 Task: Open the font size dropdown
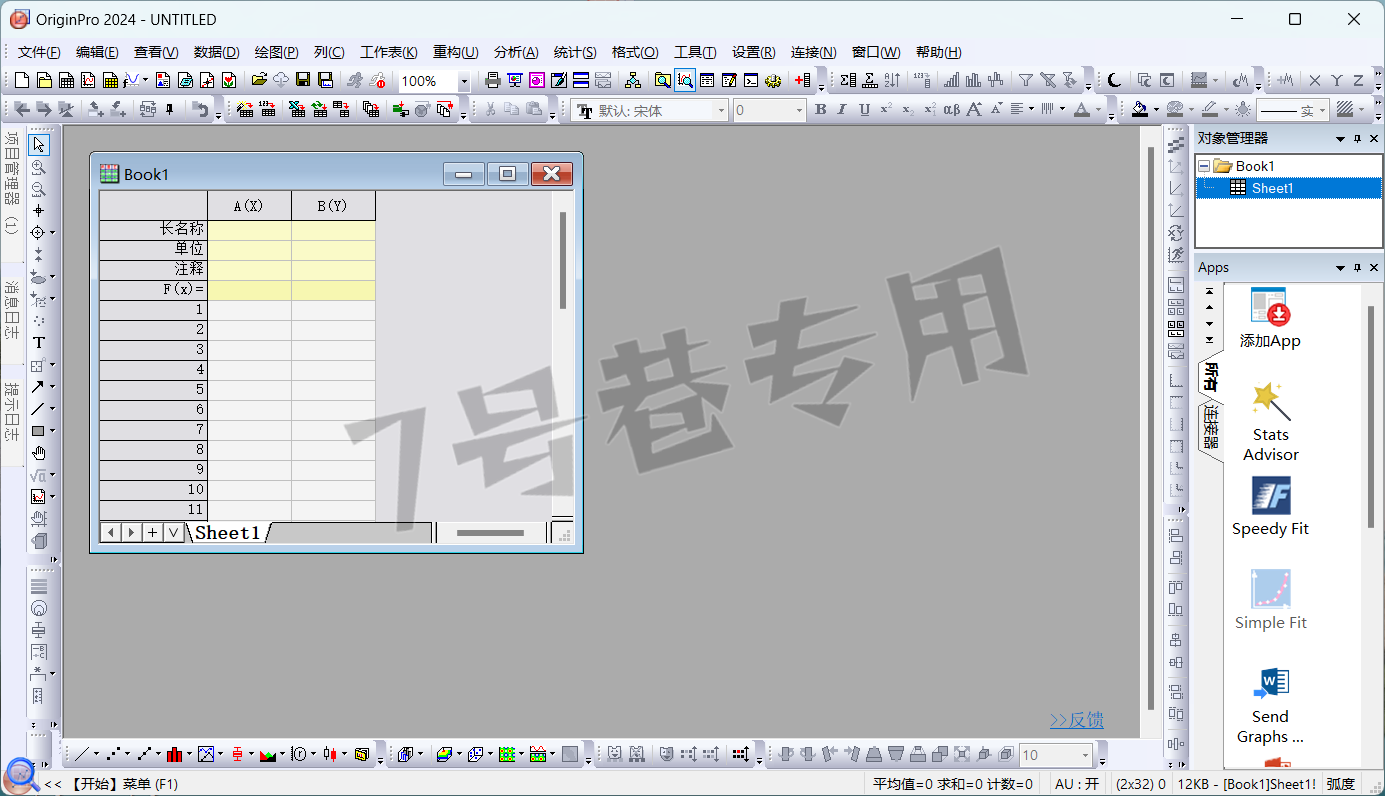[799, 111]
